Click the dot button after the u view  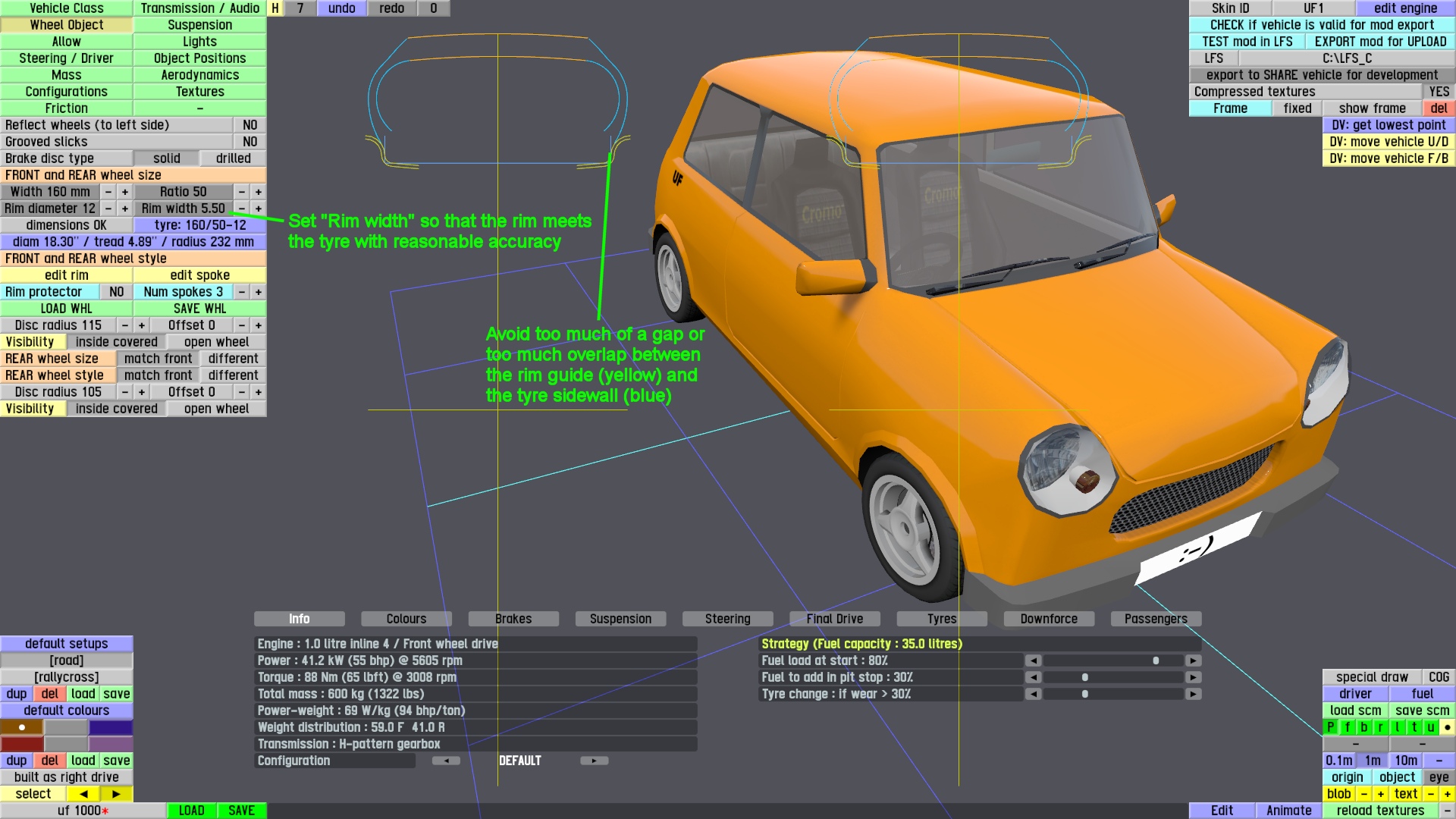[1447, 727]
